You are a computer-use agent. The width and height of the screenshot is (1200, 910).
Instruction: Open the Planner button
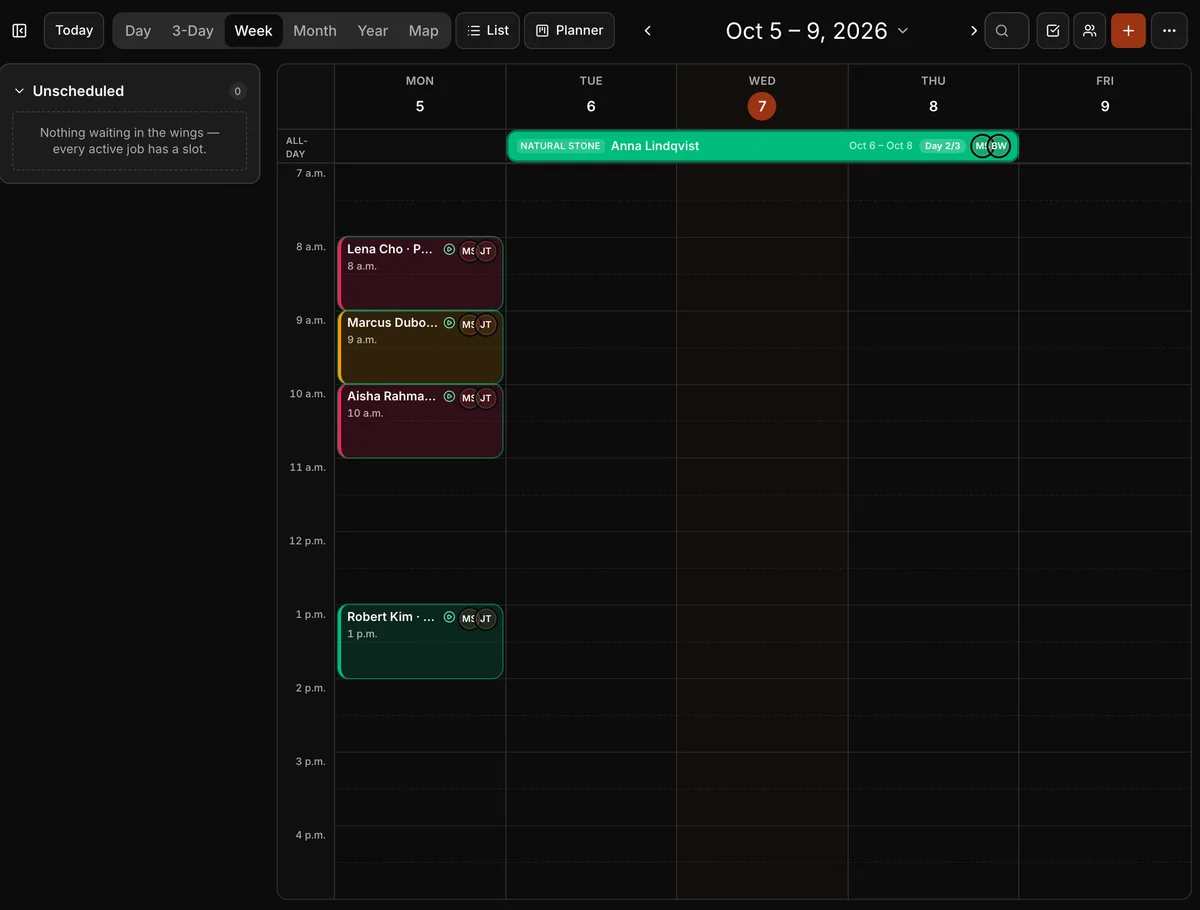[x=569, y=31]
